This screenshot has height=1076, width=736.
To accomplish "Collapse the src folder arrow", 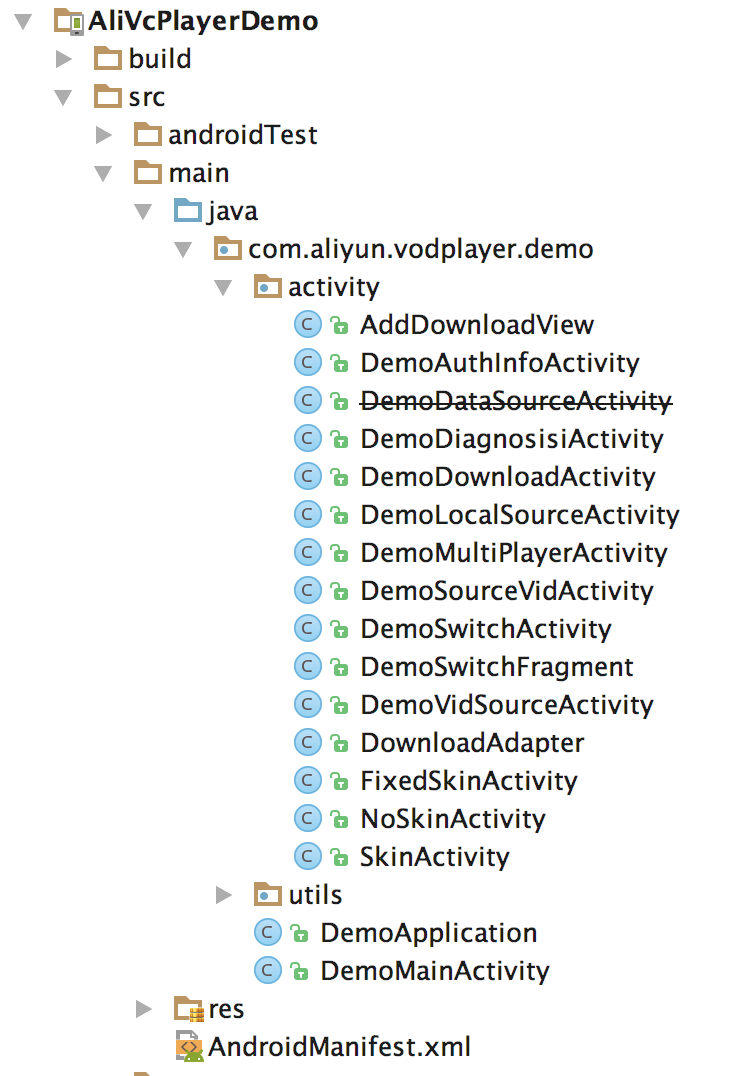I will 63,98.
